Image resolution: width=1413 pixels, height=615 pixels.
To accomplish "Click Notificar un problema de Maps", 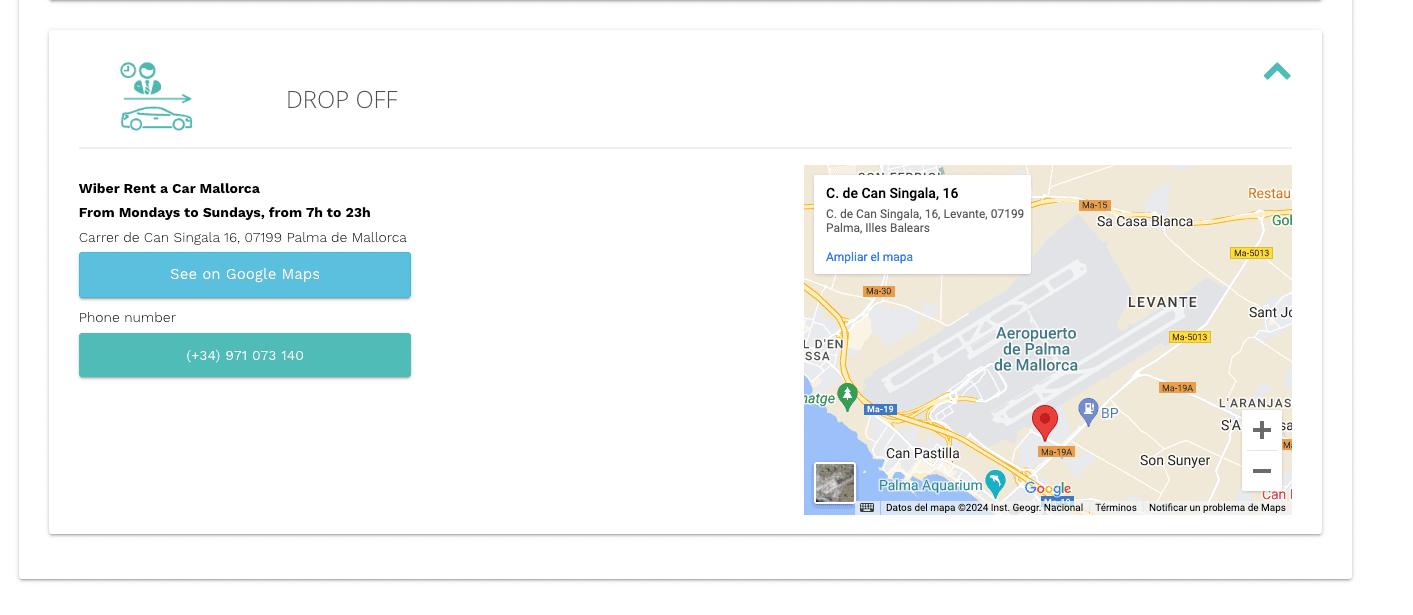I will tap(1217, 508).
